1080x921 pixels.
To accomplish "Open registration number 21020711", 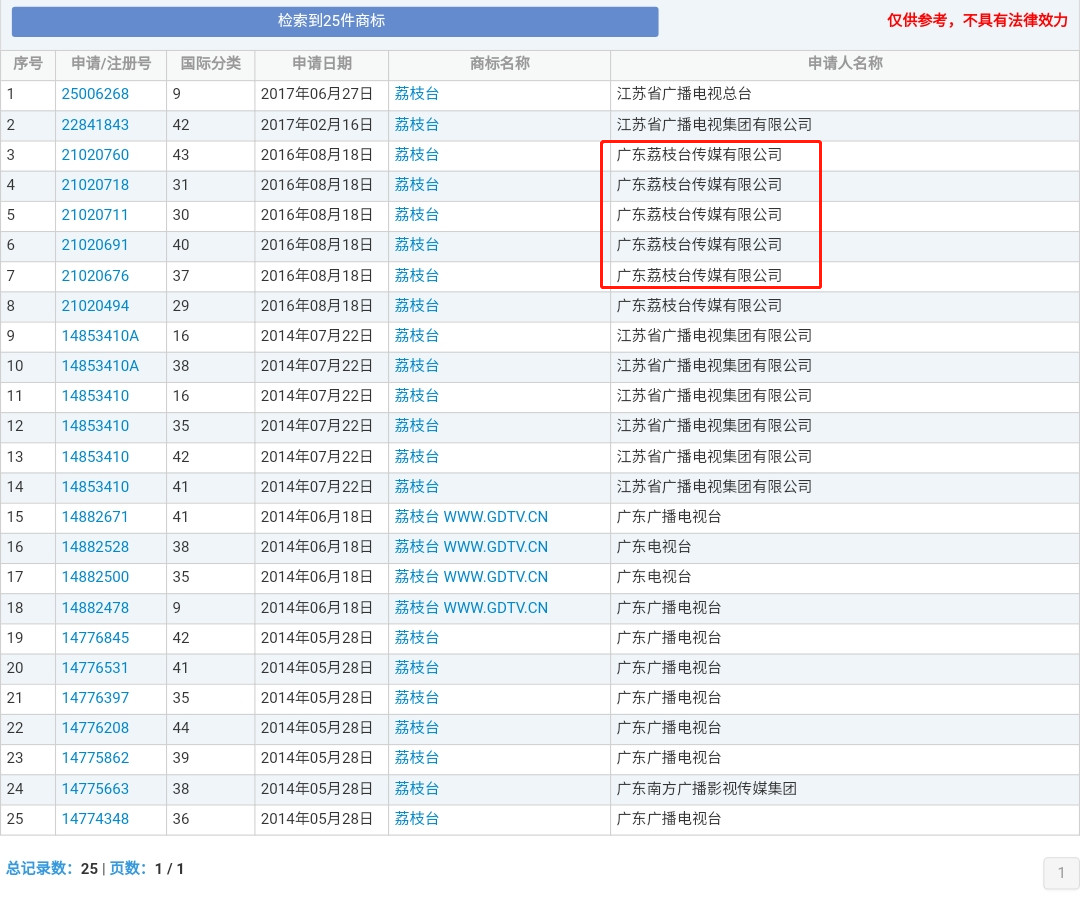I will click(94, 215).
